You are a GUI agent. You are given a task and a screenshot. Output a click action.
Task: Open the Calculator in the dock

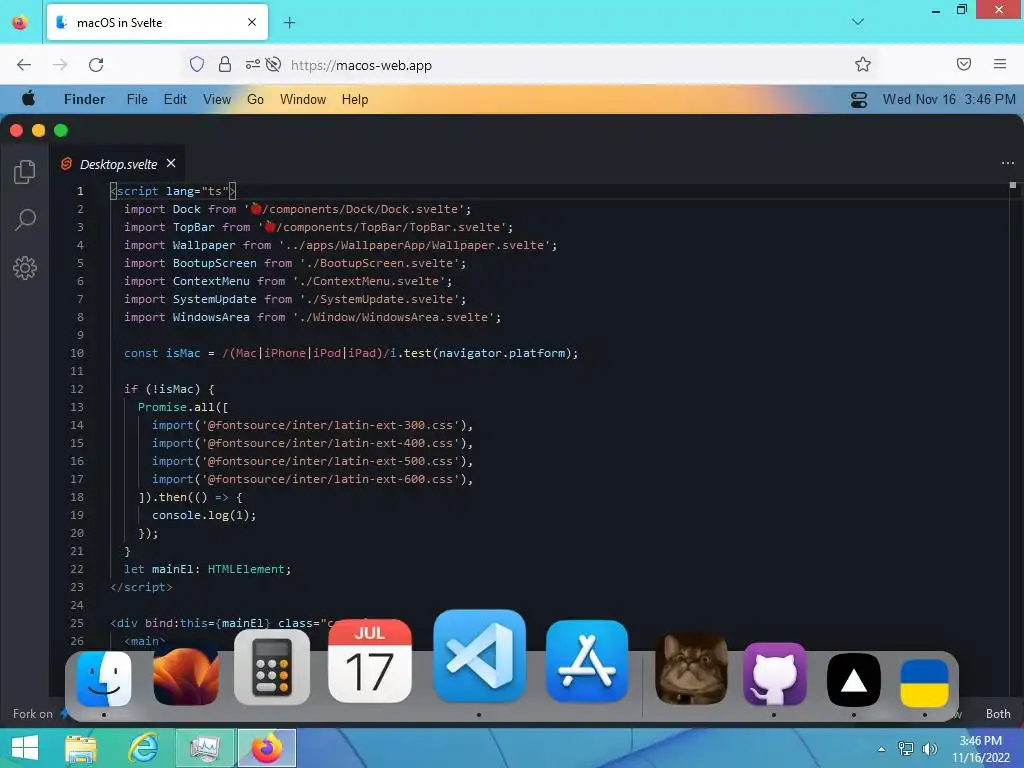click(x=272, y=668)
